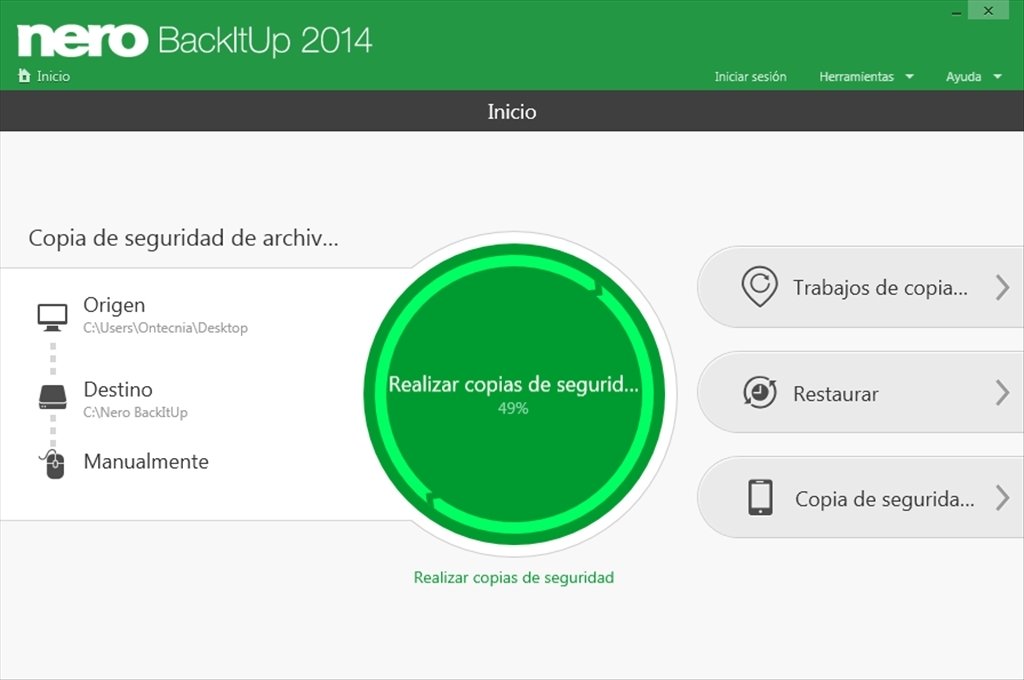
Task: Expand Copia de segurida... chevron arrow
Action: pyautogui.click(x=1002, y=498)
